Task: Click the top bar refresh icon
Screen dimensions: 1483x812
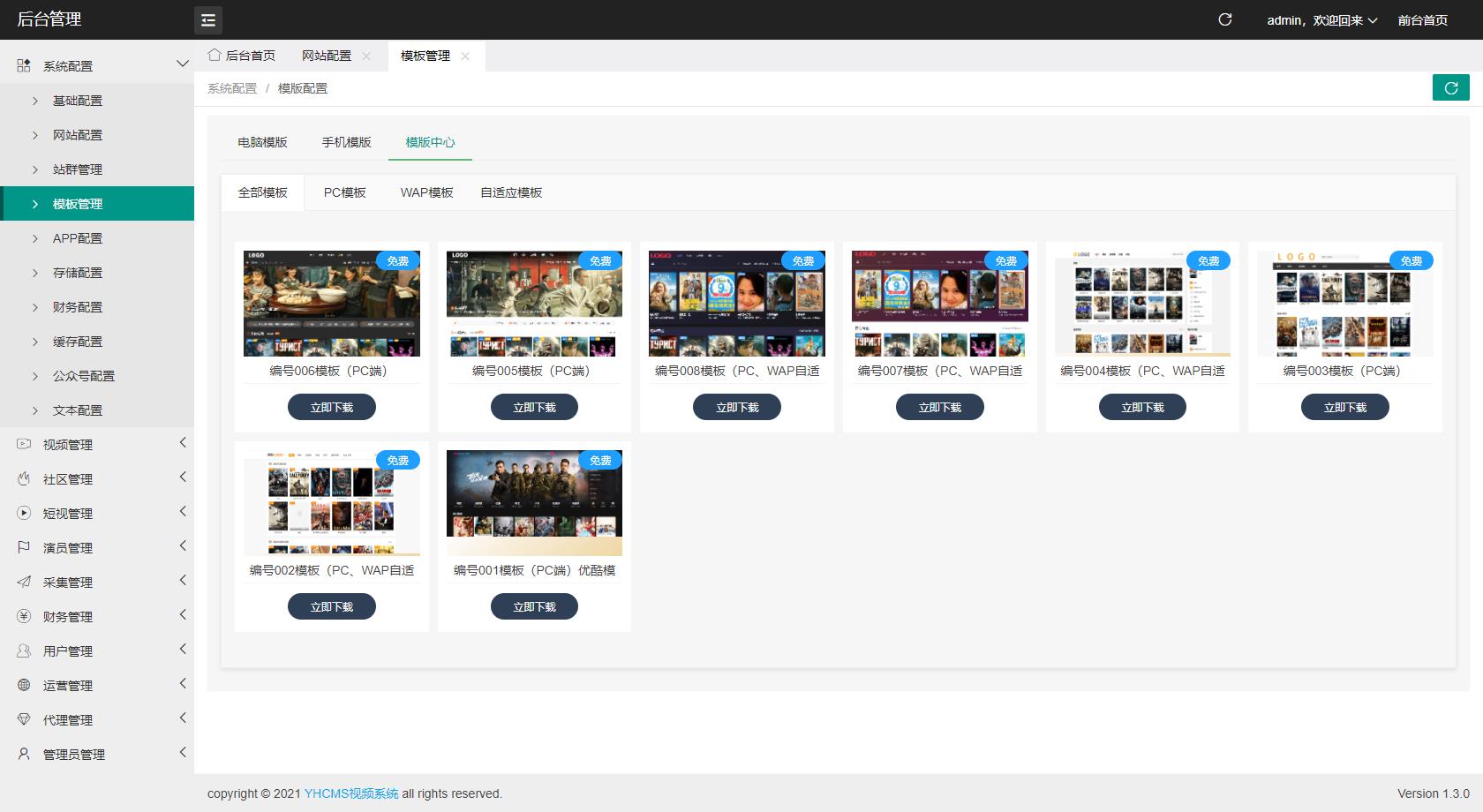Action: click(x=1225, y=19)
